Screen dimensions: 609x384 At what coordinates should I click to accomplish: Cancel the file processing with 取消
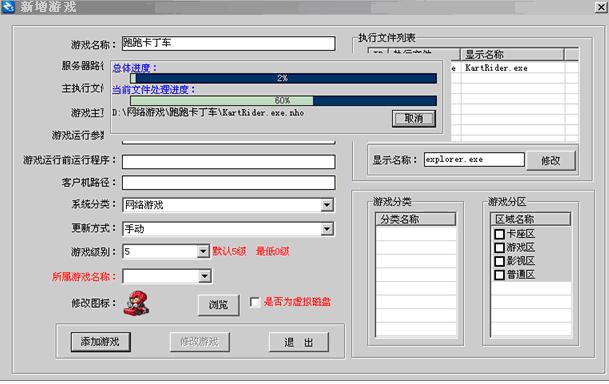(x=414, y=118)
